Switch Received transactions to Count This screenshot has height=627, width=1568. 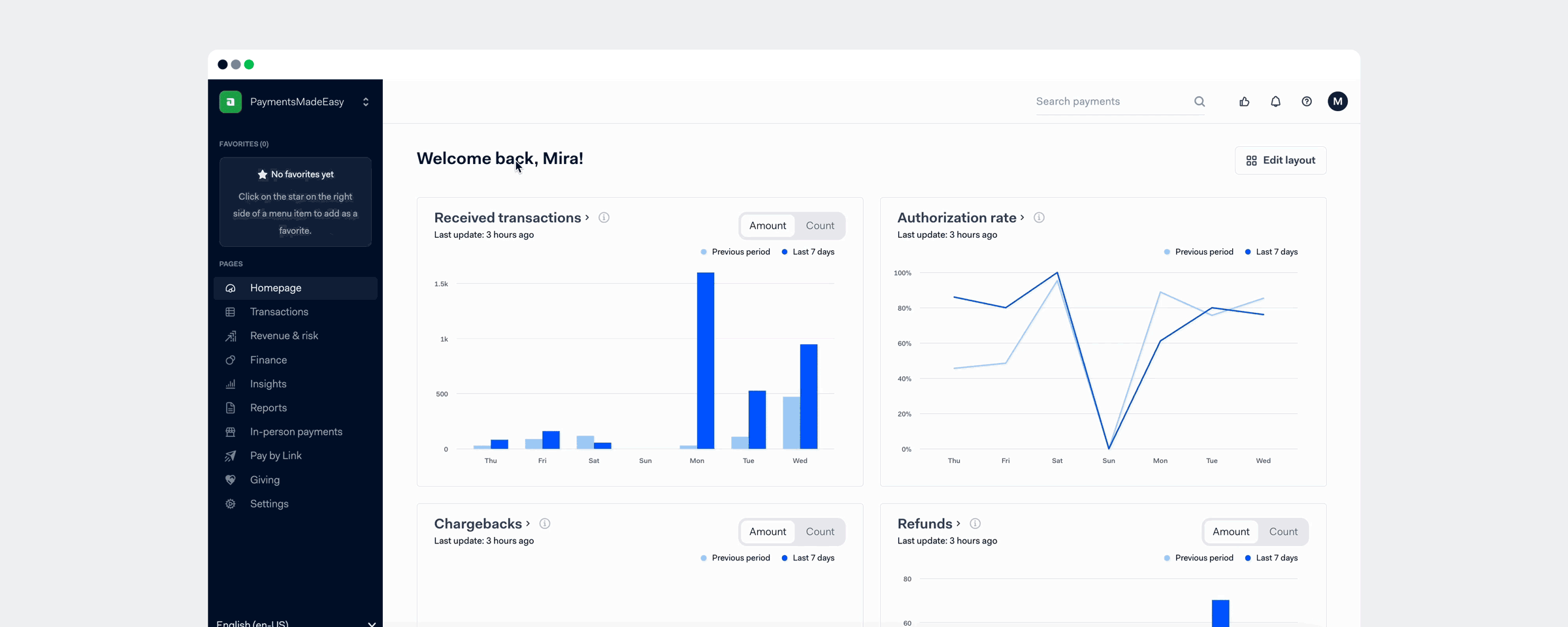click(819, 225)
